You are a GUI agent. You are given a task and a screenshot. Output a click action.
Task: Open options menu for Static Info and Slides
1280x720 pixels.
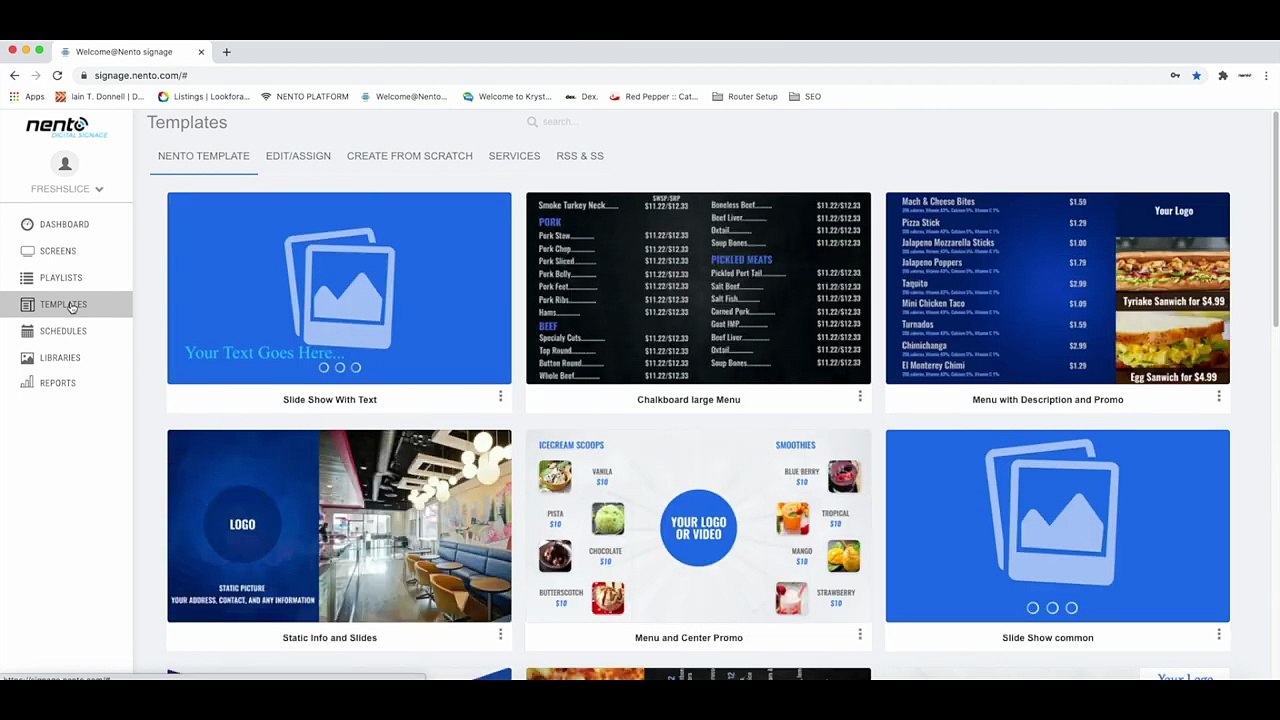501,635
